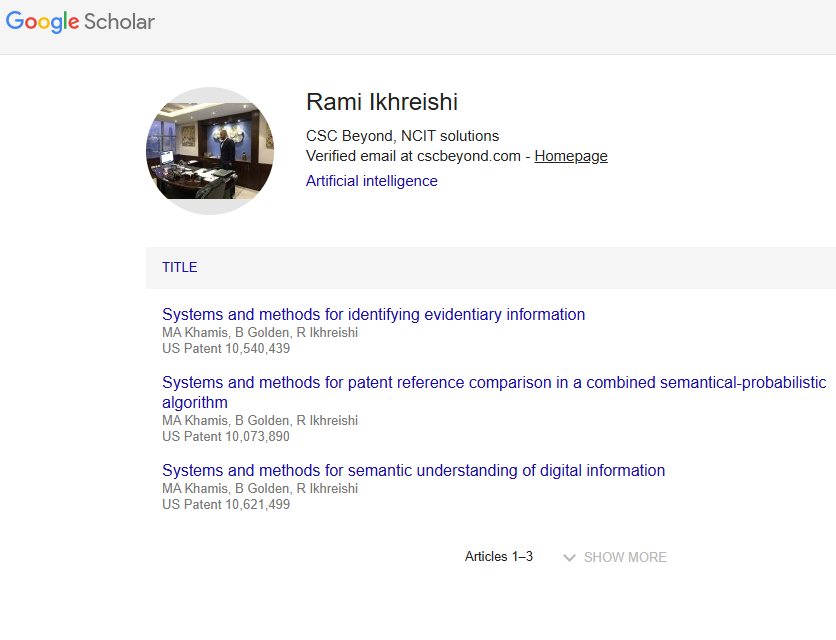Click the profile name Rami Ikhreishi
This screenshot has width=836, height=640.
tap(382, 102)
